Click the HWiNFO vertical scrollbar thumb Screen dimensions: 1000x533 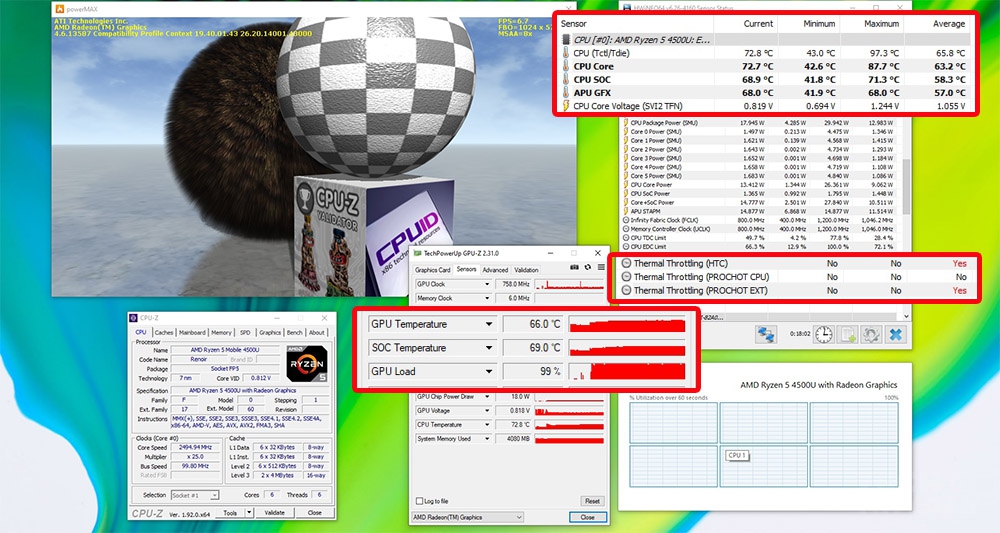(906, 186)
